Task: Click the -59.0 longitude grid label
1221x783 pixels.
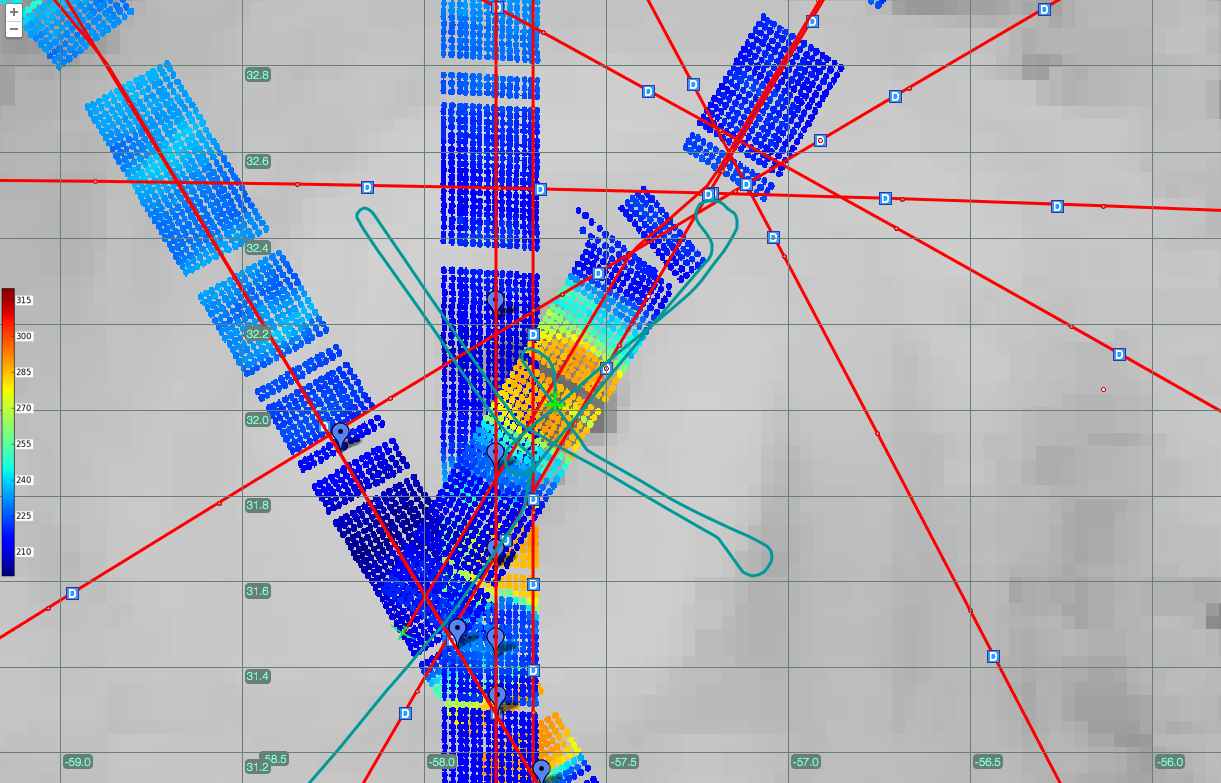Action: 77,762
